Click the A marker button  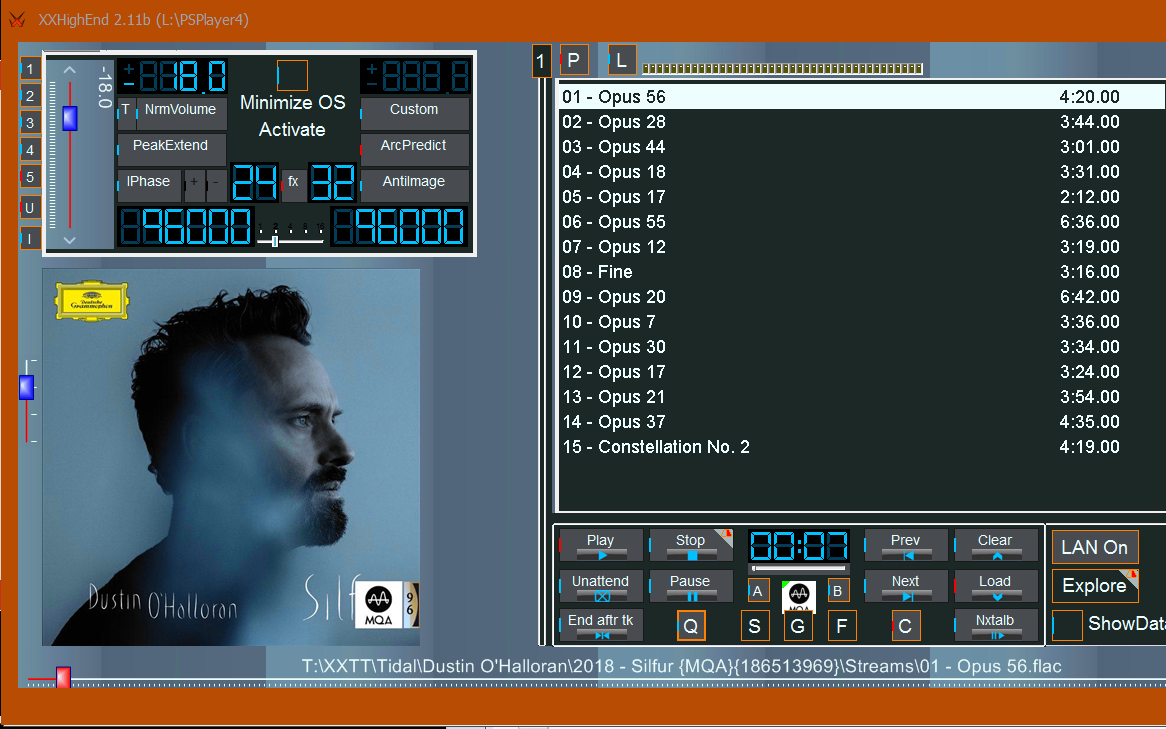(758, 591)
